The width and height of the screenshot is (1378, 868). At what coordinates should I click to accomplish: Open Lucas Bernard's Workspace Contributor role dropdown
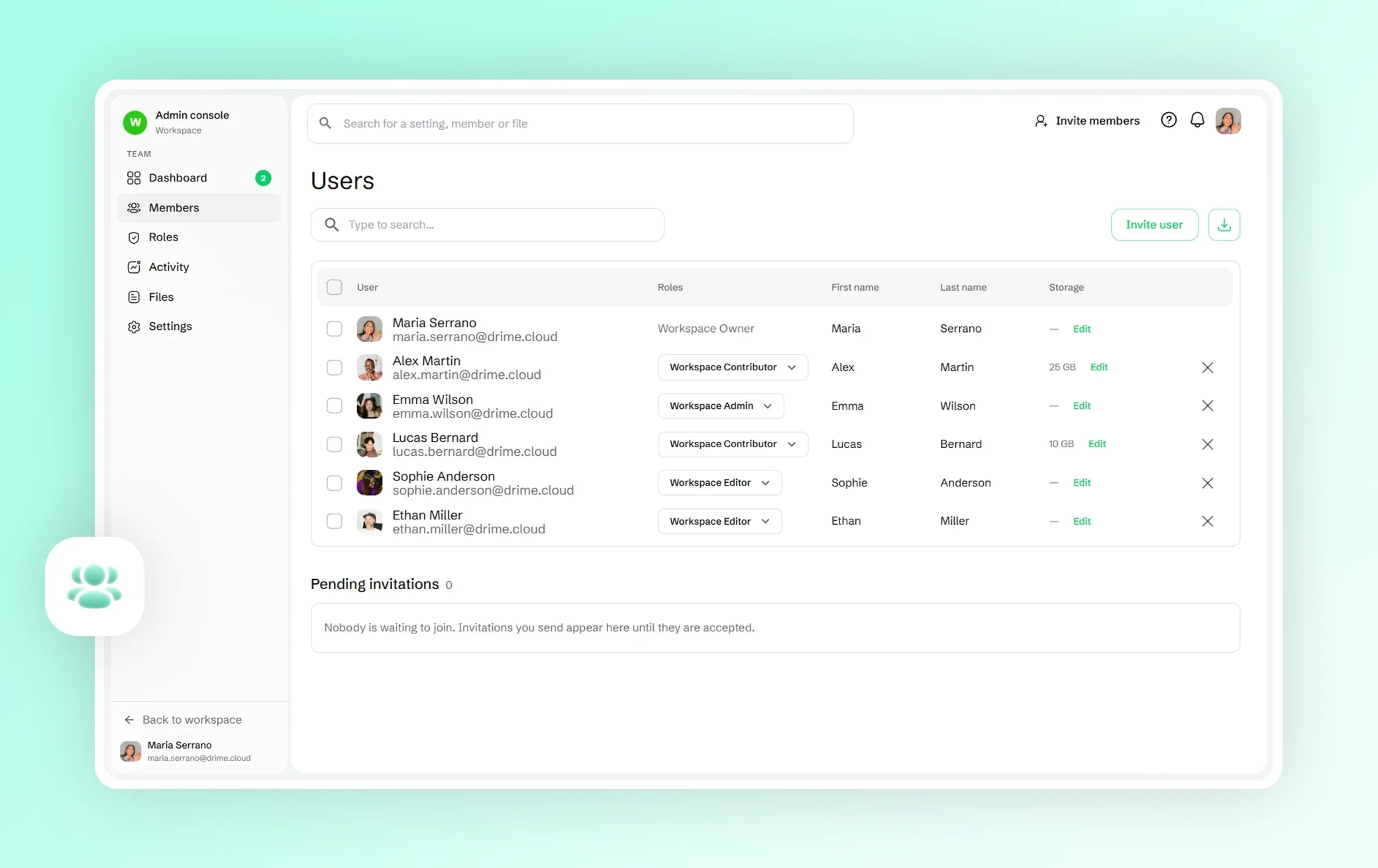[x=732, y=444]
